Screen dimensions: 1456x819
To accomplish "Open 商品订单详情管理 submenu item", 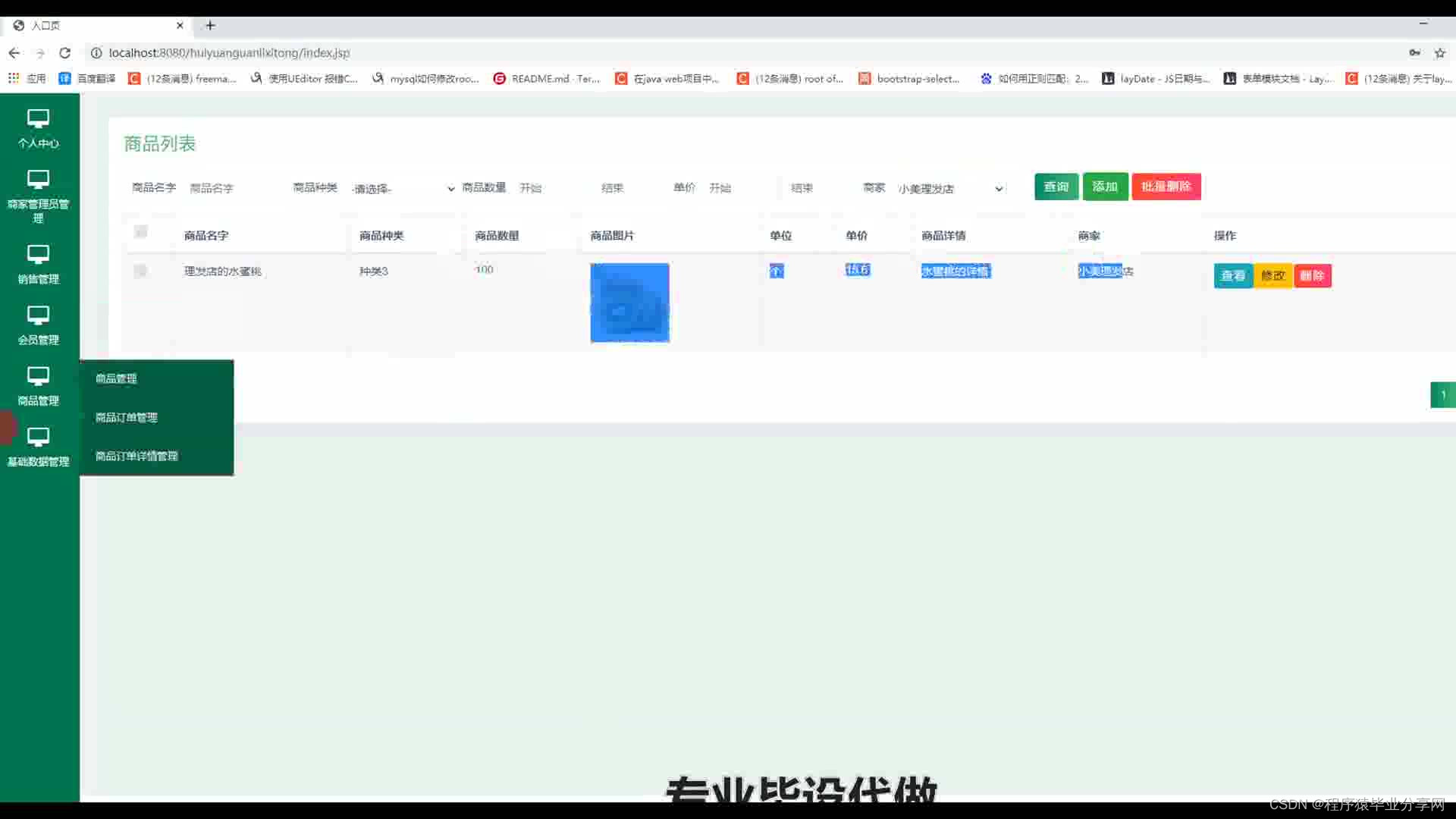I will [136, 456].
